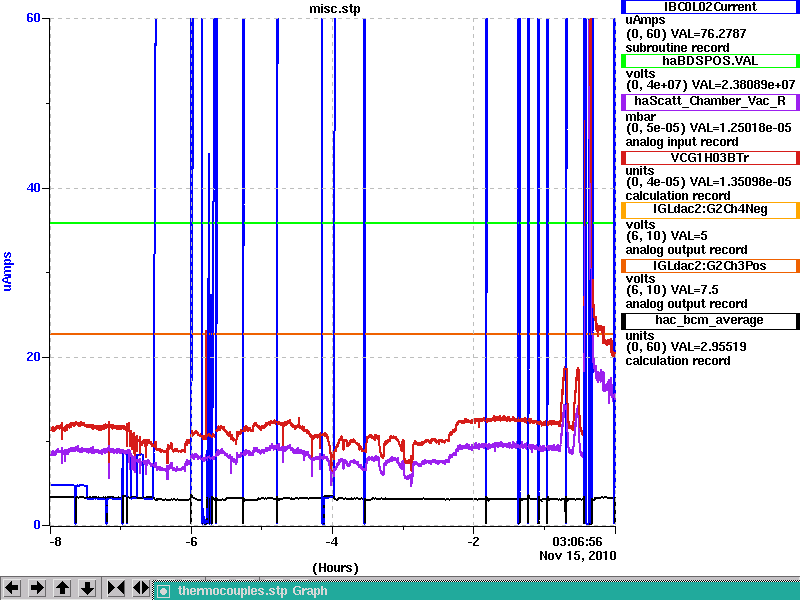Click the pan right arrow button
The width and height of the screenshot is (800, 600).
pyautogui.click(x=37, y=588)
